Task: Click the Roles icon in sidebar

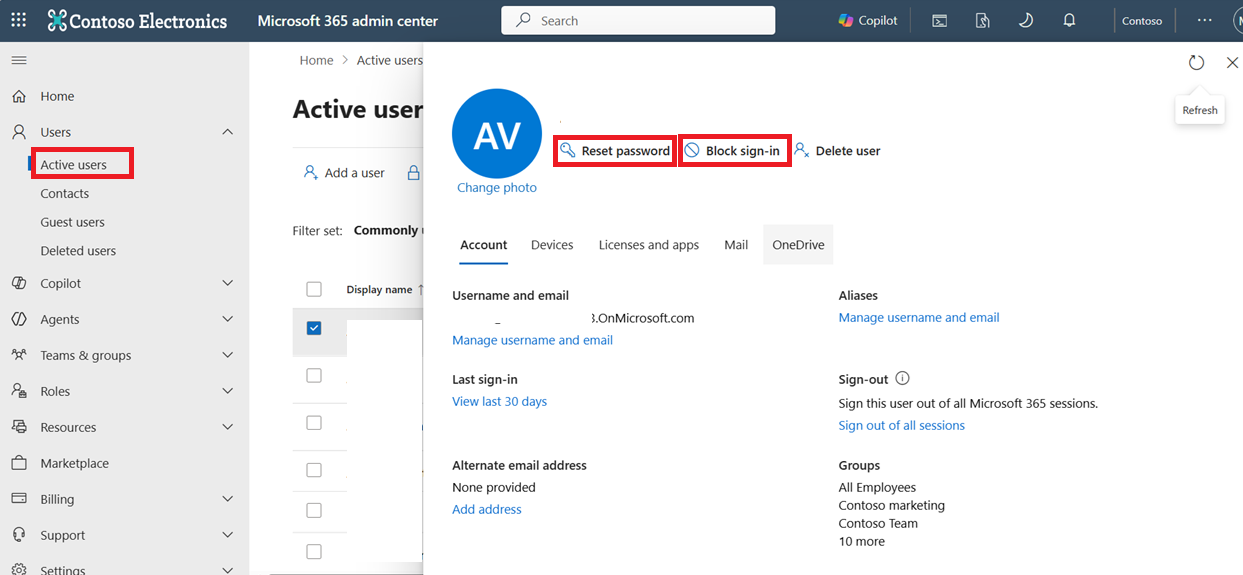Action: 19,391
